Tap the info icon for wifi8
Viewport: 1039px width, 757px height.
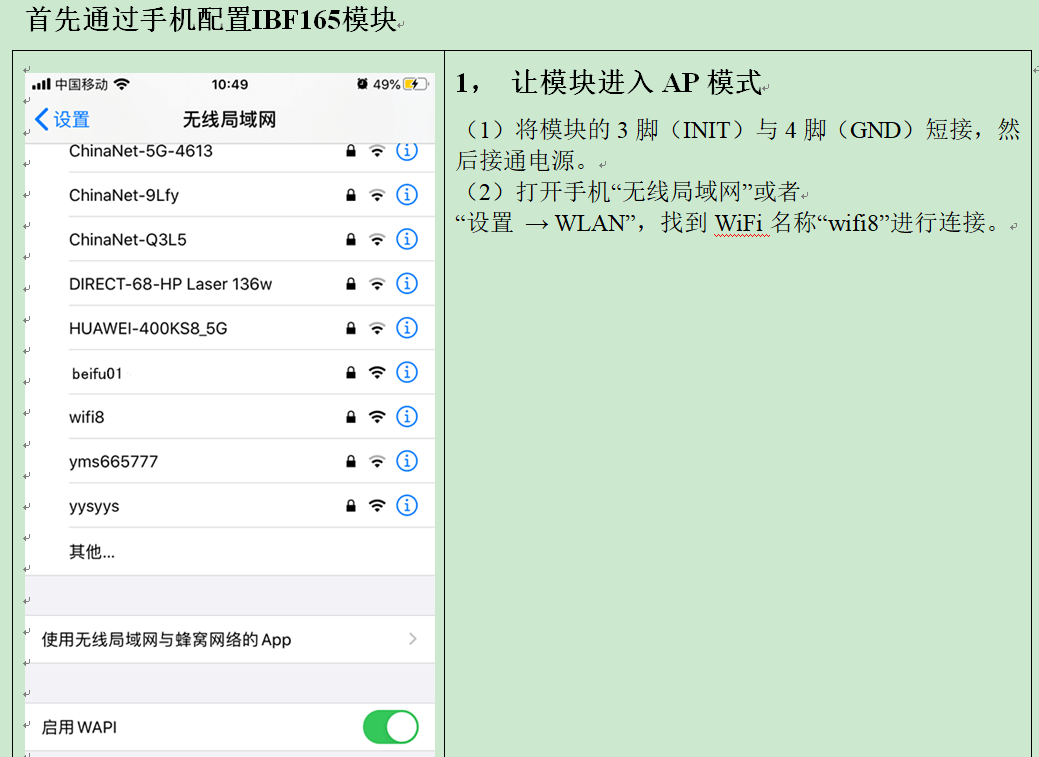pyautogui.click(x=407, y=417)
